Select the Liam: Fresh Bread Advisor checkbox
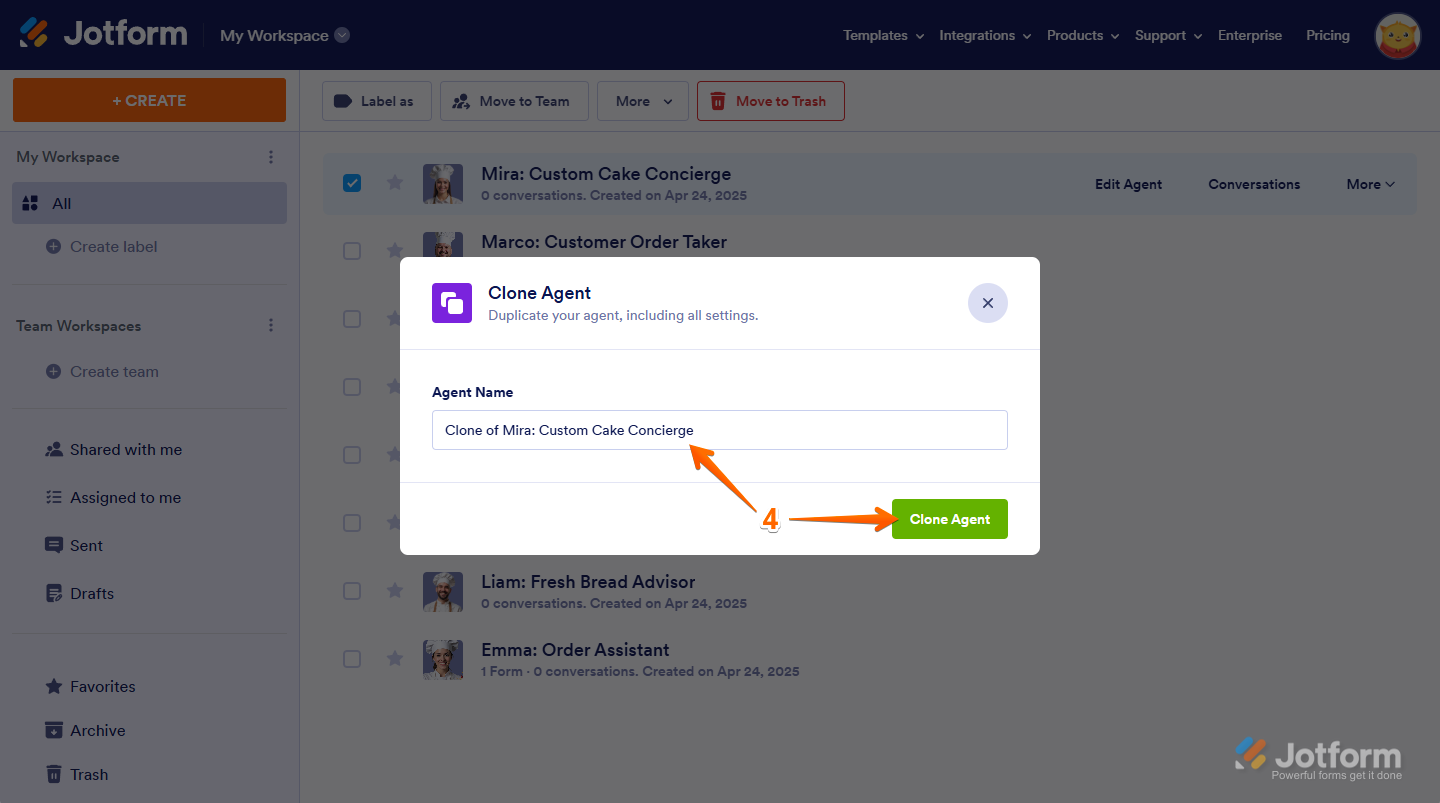The width and height of the screenshot is (1440, 803). [x=352, y=591]
